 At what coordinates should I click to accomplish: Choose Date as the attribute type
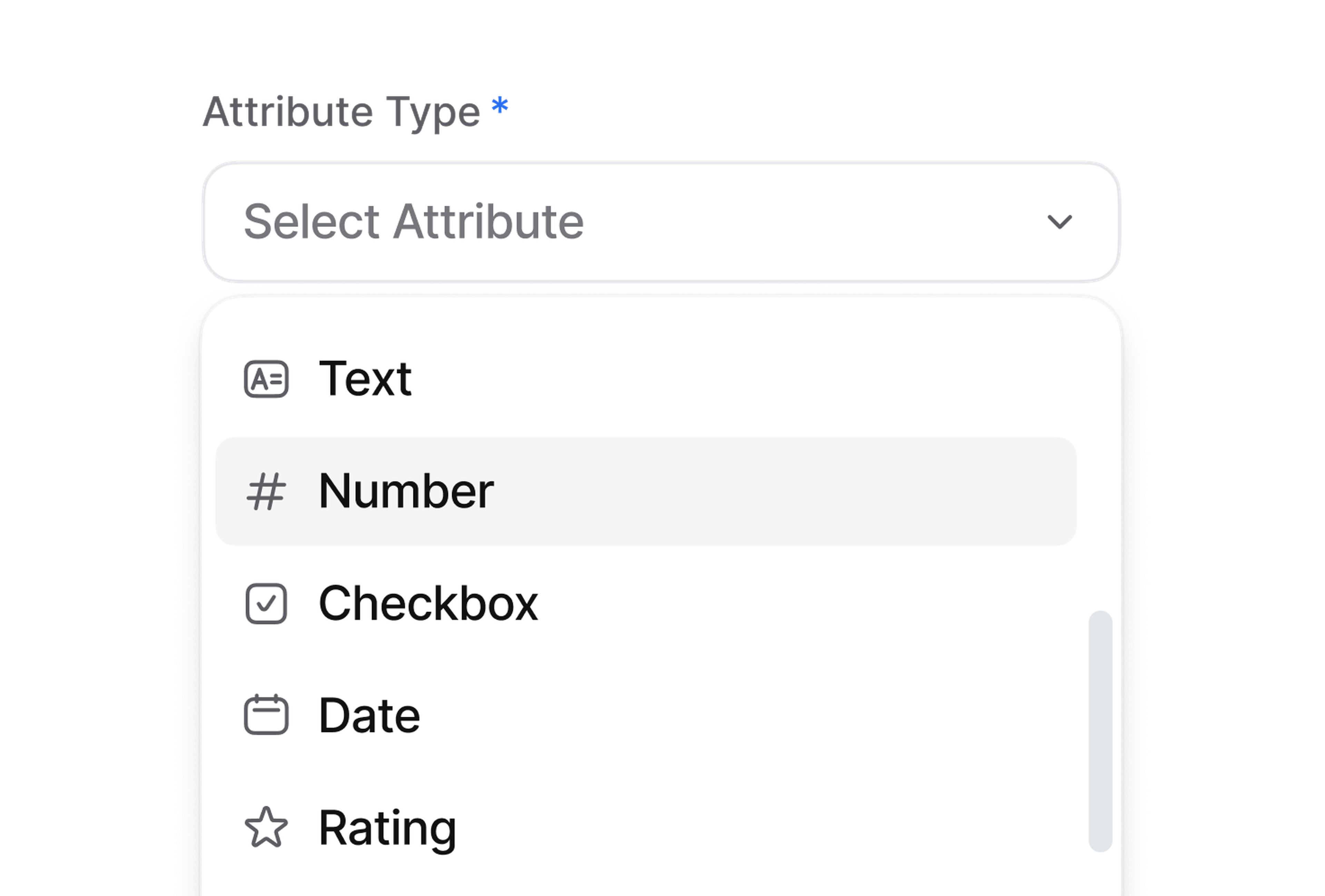pos(370,715)
